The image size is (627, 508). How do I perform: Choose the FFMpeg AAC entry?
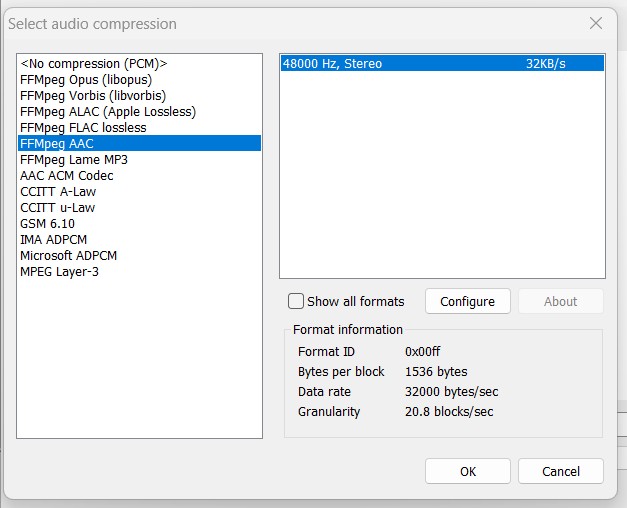coord(57,144)
